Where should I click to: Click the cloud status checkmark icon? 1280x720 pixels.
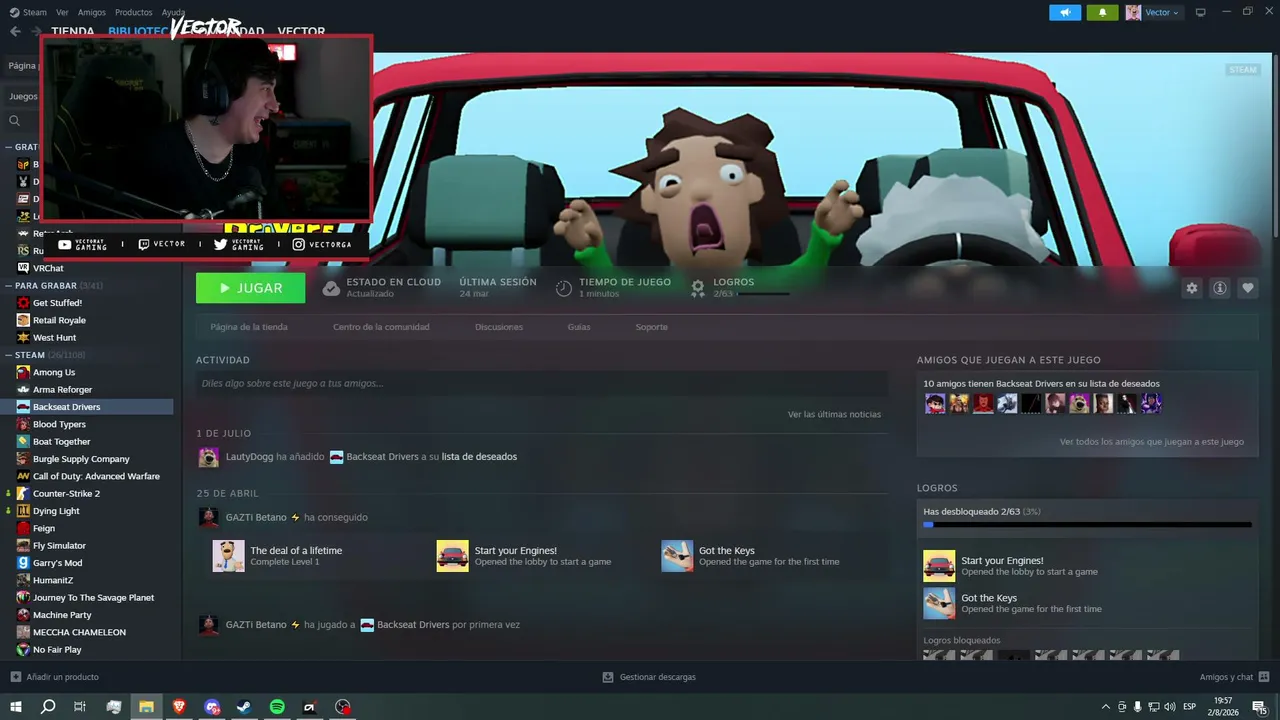tap(331, 288)
